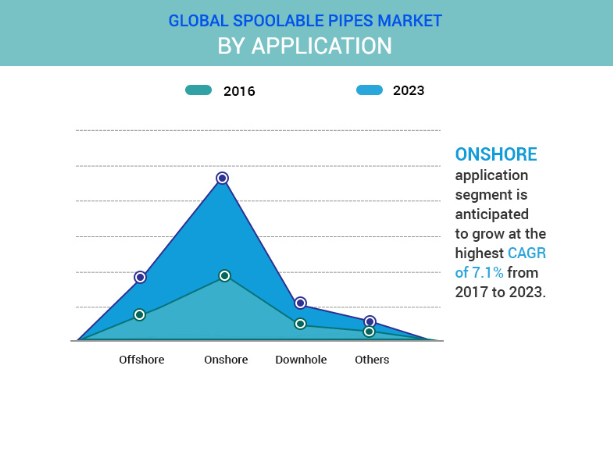Screen dimensions: 613x462
Task: Select the 2023 Others data marker
Action: [x=370, y=322]
